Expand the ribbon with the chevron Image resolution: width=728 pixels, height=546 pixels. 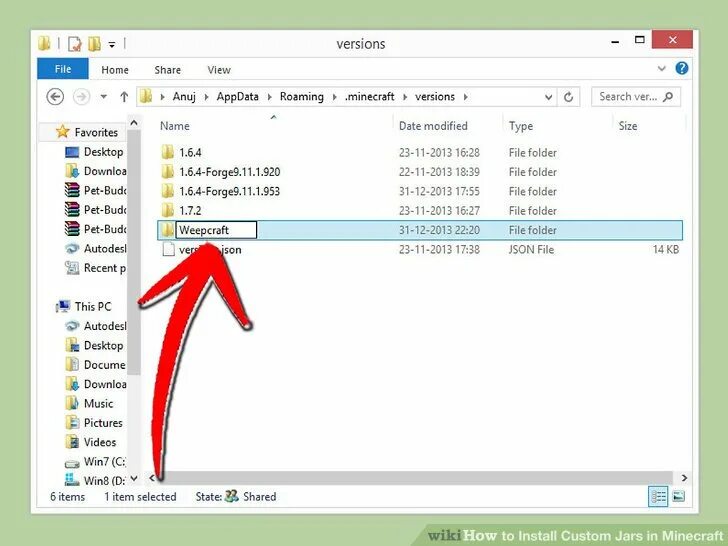[x=662, y=69]
